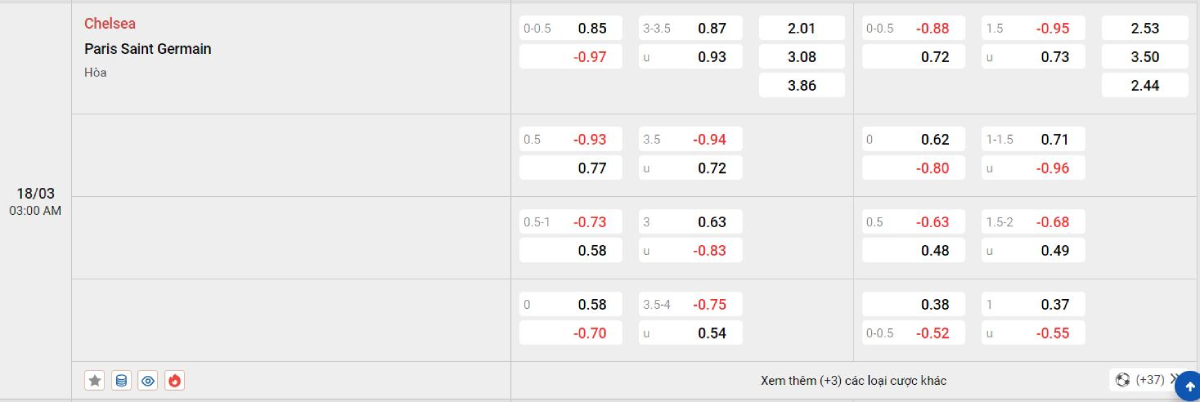
Task: Click the 0.5-1 handicap odds -0.73
Action: pyautogui.click(x=571, y=221)
